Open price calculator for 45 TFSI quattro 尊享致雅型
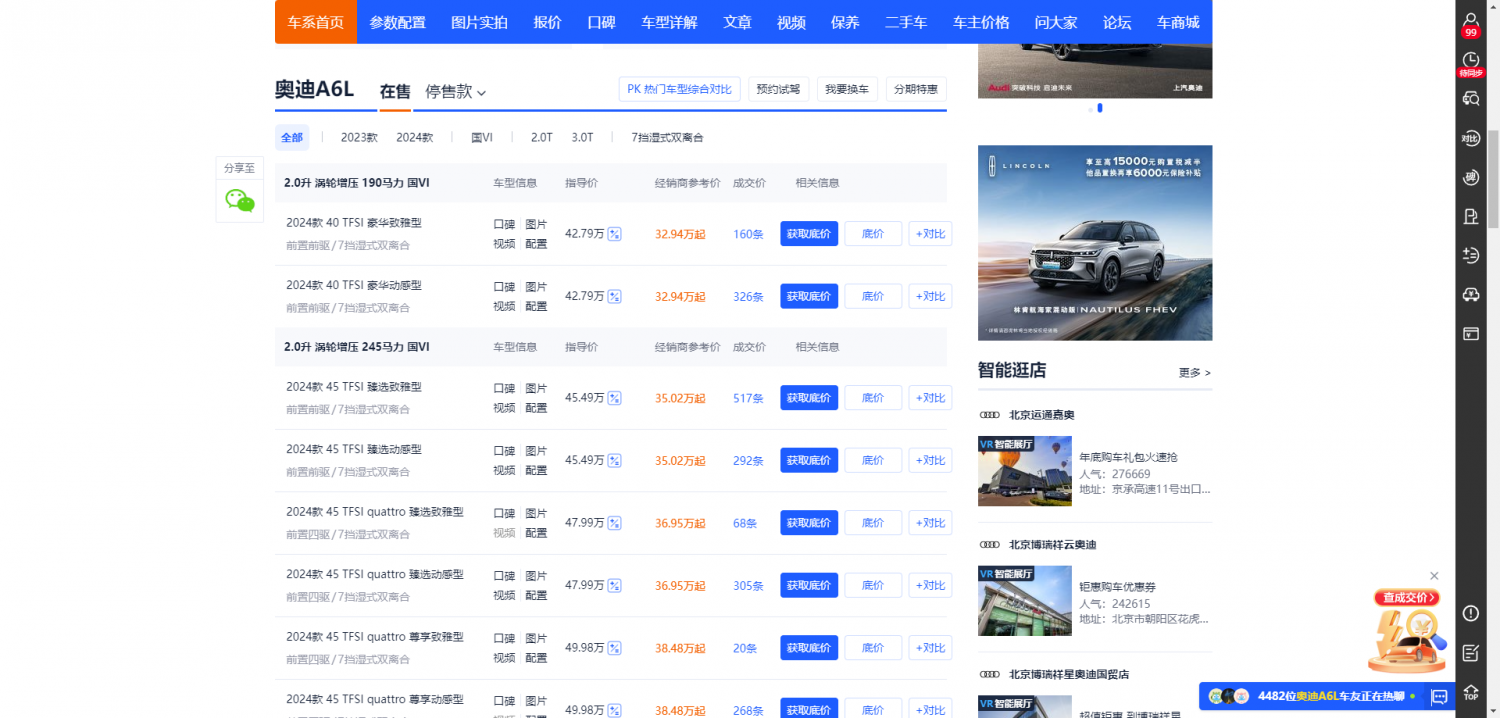 coord(615,648)
